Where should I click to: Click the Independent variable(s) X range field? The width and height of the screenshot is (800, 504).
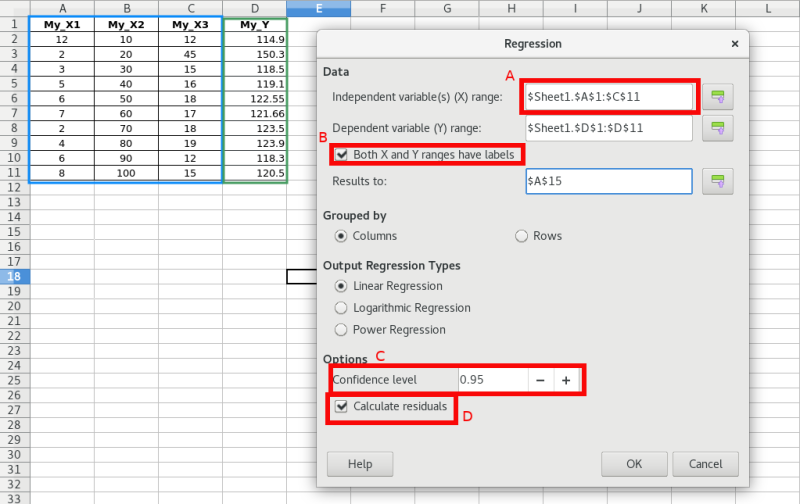point(608,97)
